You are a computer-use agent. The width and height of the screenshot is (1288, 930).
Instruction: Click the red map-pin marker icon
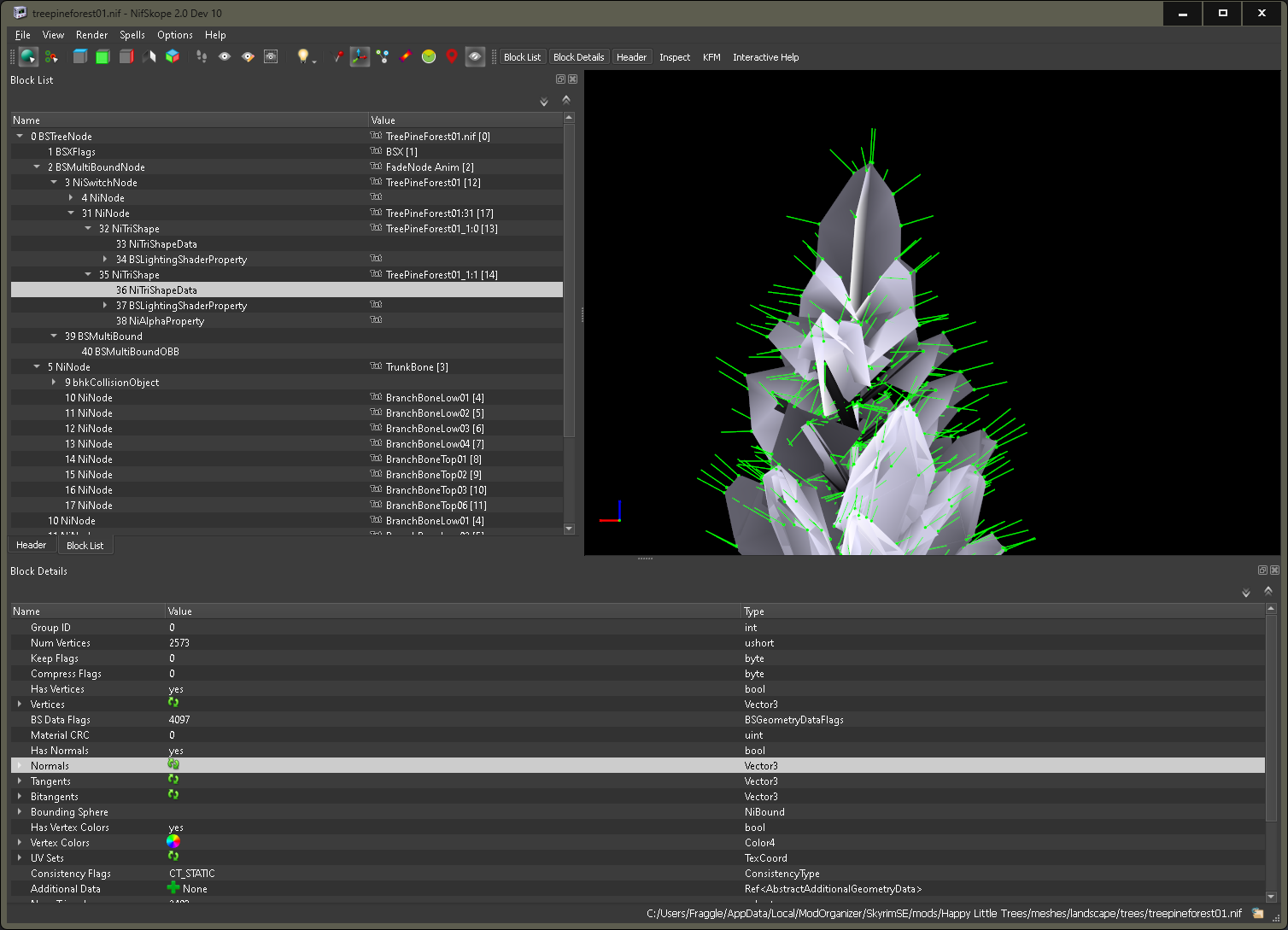452,56
